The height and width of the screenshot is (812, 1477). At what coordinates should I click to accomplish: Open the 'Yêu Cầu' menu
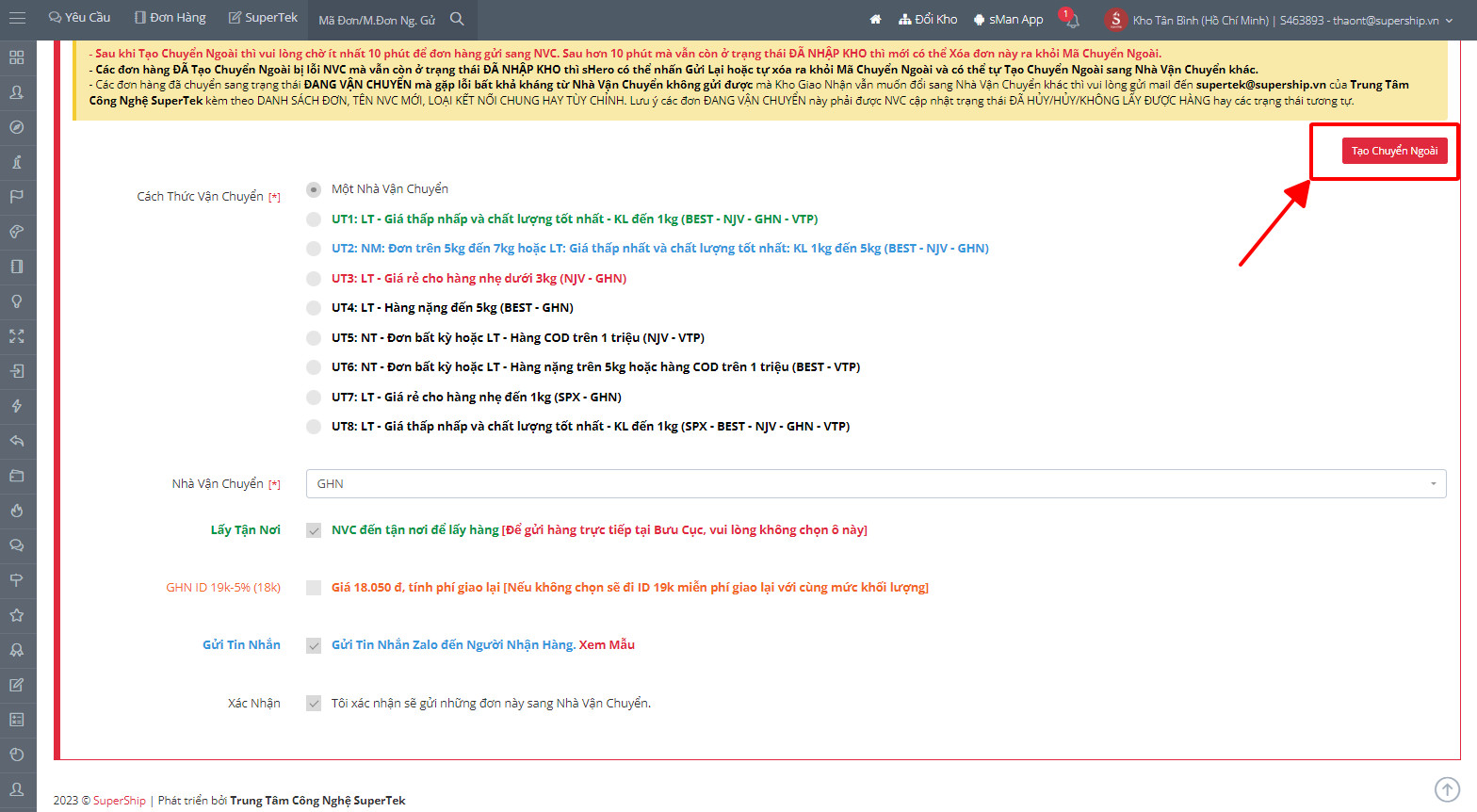79,18
